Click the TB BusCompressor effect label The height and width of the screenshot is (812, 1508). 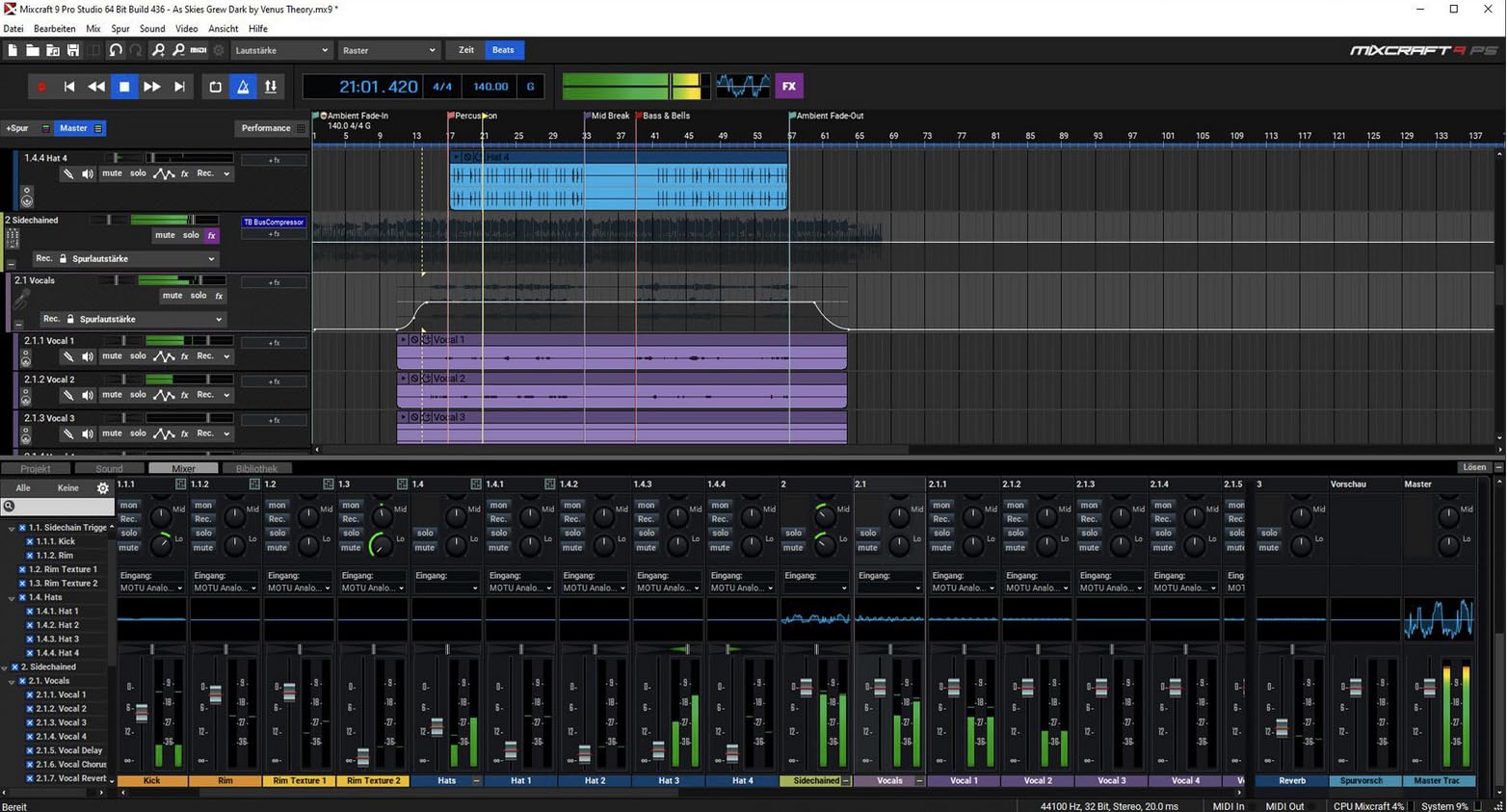[274, 223]
